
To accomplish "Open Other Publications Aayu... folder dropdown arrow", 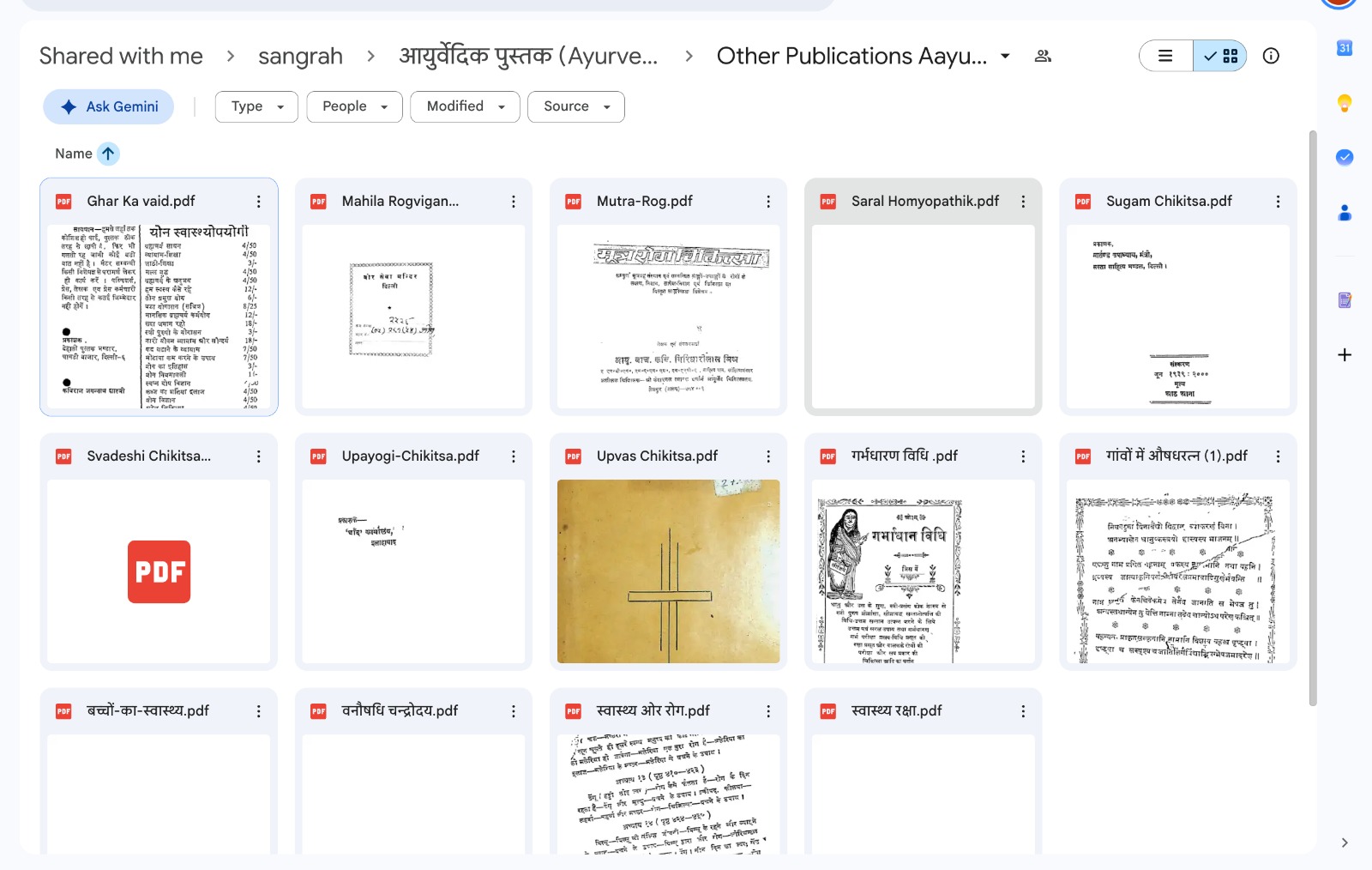I will tap(1005, 56).
